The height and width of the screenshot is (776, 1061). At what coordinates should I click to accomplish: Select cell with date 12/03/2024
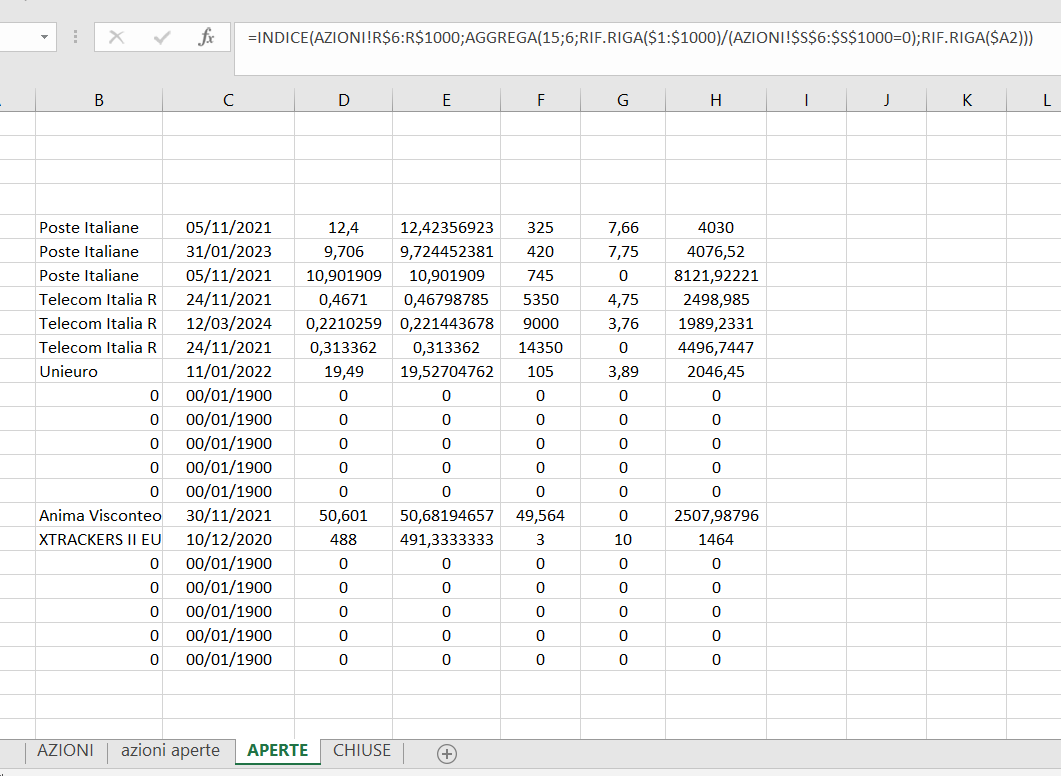click(x=229, y=323)
